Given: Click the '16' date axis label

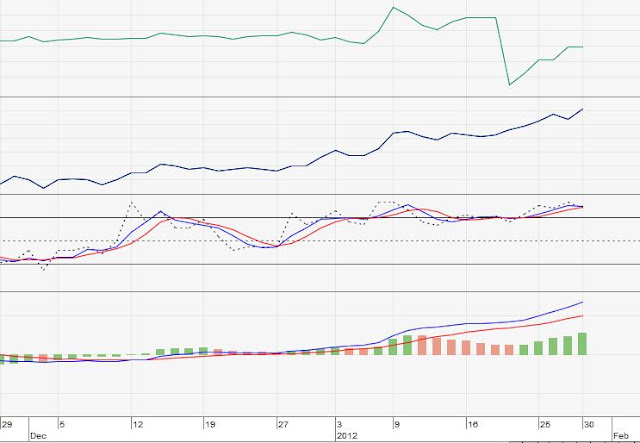Looking at the screenshot, I should (x=473, y=425).
